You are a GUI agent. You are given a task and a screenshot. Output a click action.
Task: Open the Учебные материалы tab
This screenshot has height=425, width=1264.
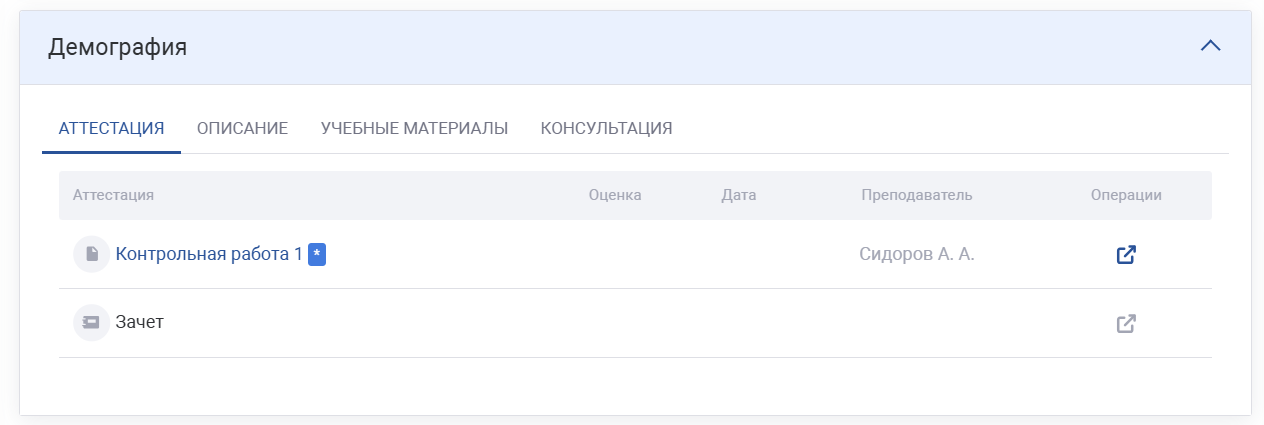(414, 128)
